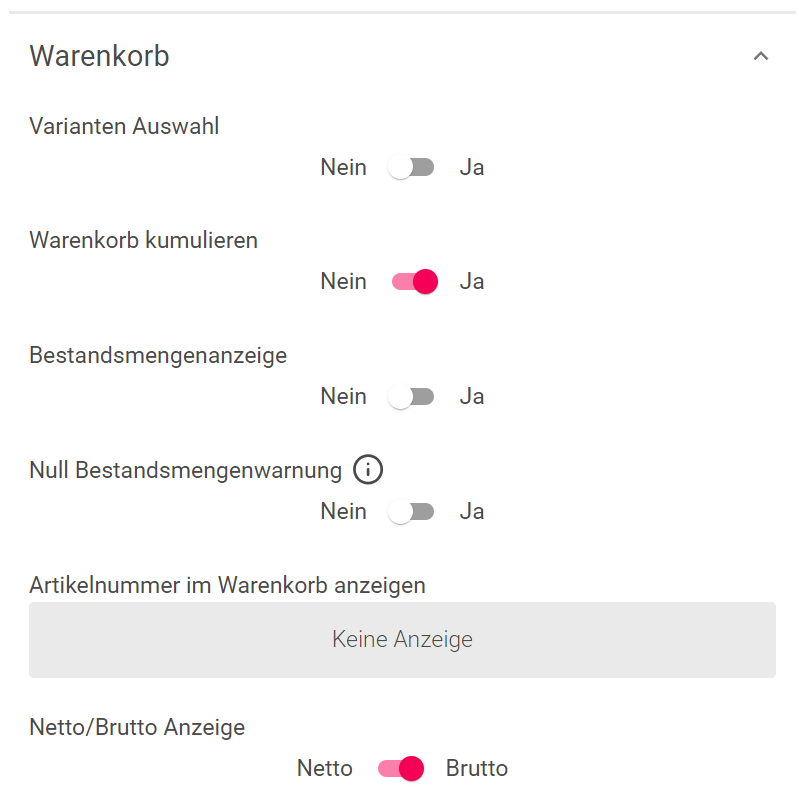This screenshot has height=801, width=799.
Task: Click Ja label for Warenkorb kumulieren
Action: pyautogui.click(x=472, y=282)
